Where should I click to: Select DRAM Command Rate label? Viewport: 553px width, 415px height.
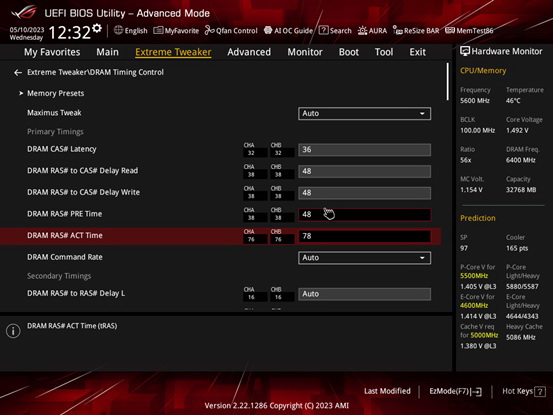pyautogui.click(x=65, y=257)
